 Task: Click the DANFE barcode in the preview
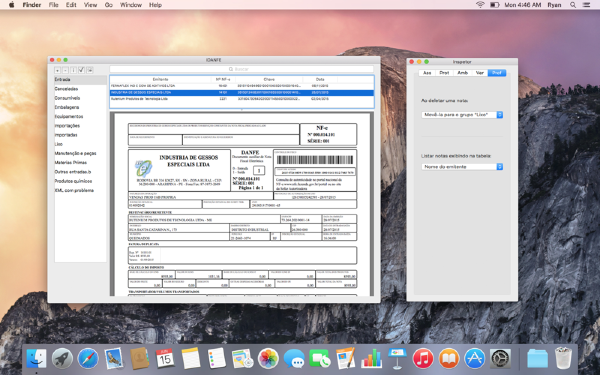tap(315, 160)
